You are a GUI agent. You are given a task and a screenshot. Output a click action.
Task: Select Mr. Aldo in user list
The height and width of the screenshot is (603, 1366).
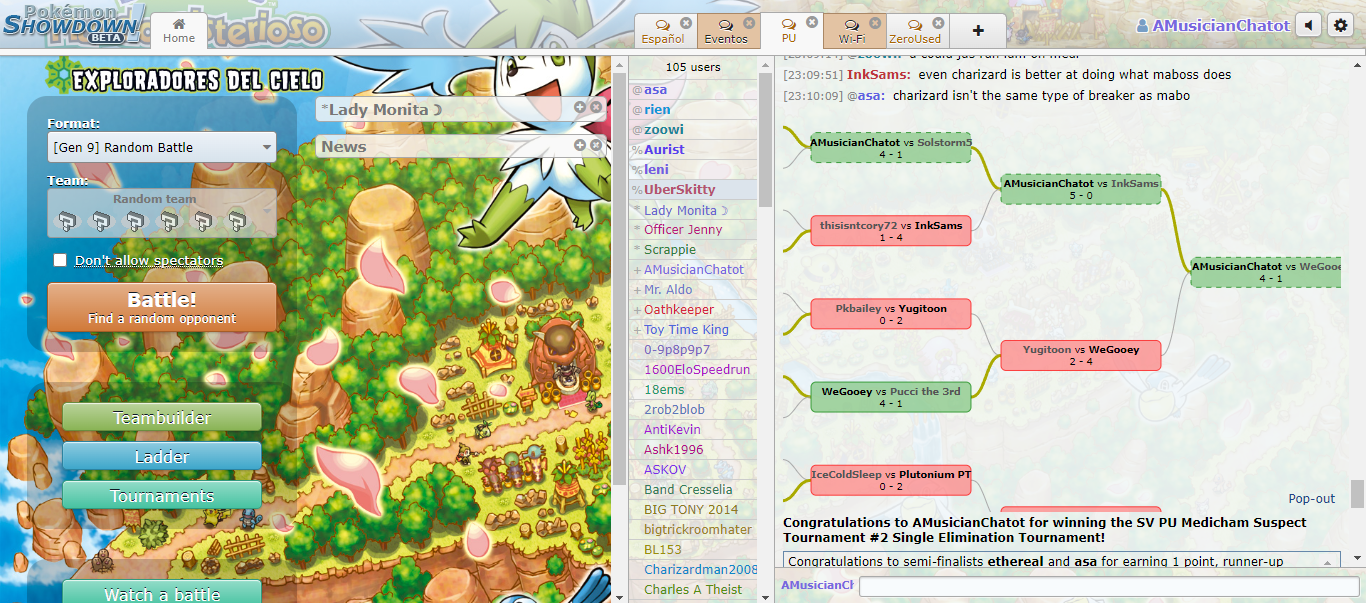coord(693,290)
